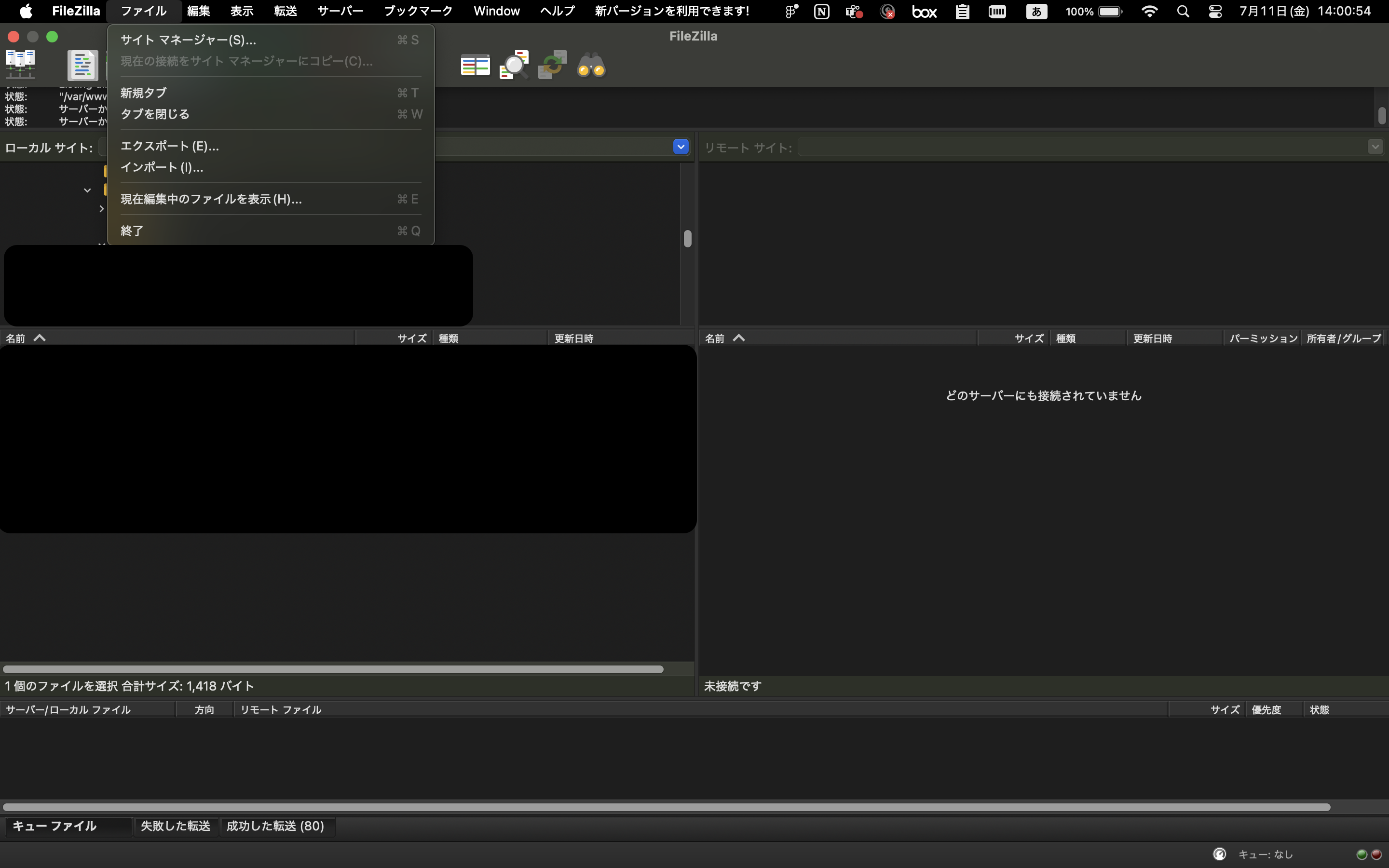Viewport: 1389px width, 868px height.
Task: Click the 1 個のファイルを選択 status text
Action: tap(130, 686)
